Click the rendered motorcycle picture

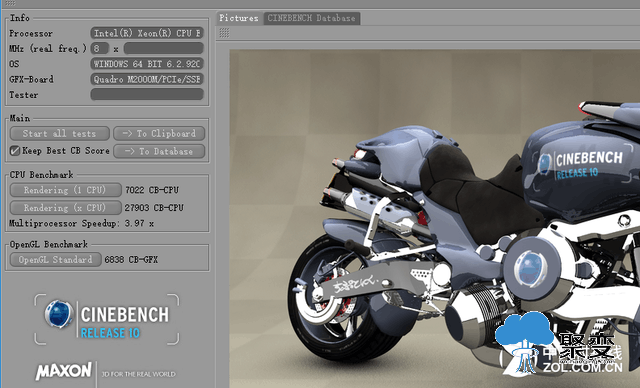434,218
